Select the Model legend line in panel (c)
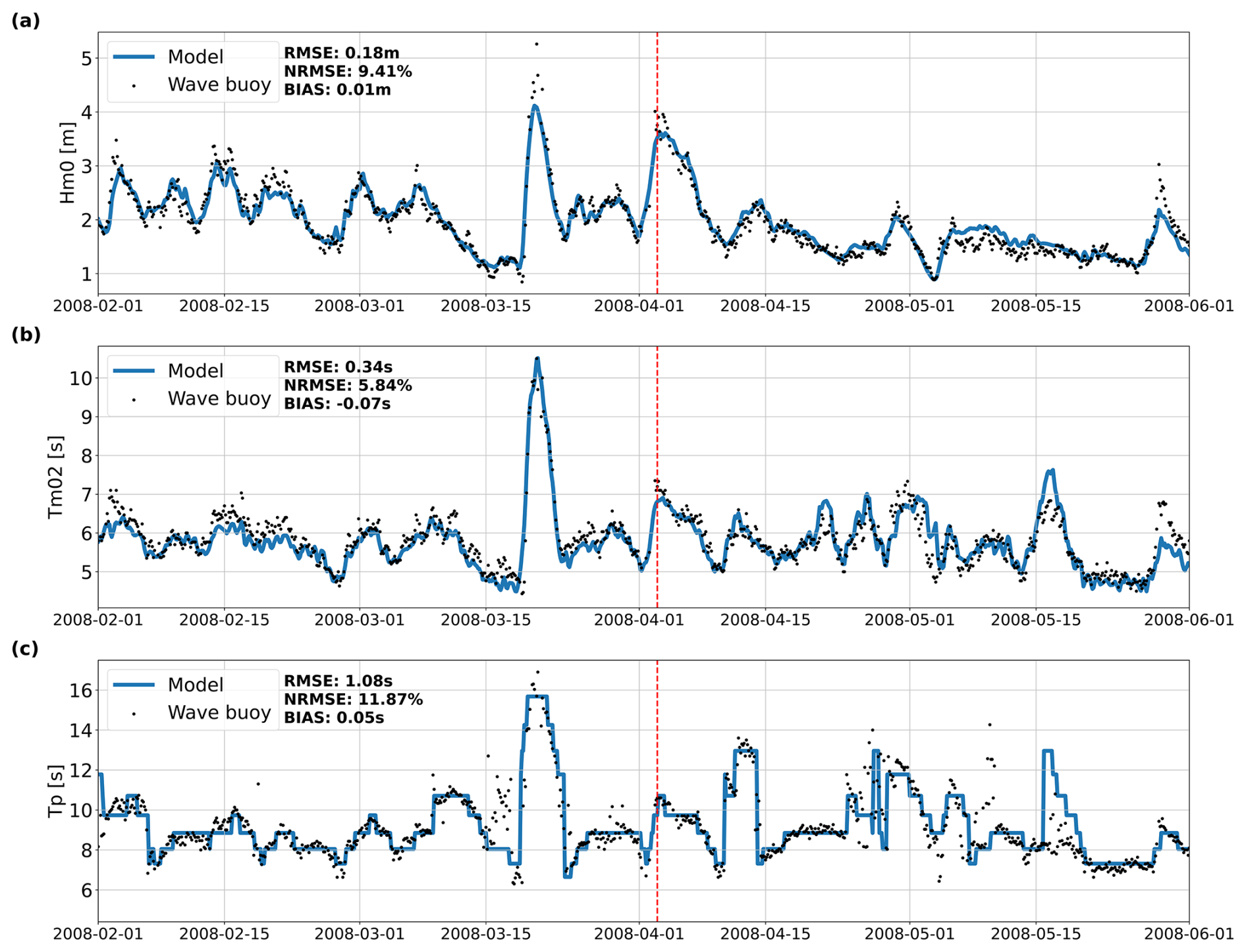Viewport: 1246px width, 952px height. click(x=134, y=685)
